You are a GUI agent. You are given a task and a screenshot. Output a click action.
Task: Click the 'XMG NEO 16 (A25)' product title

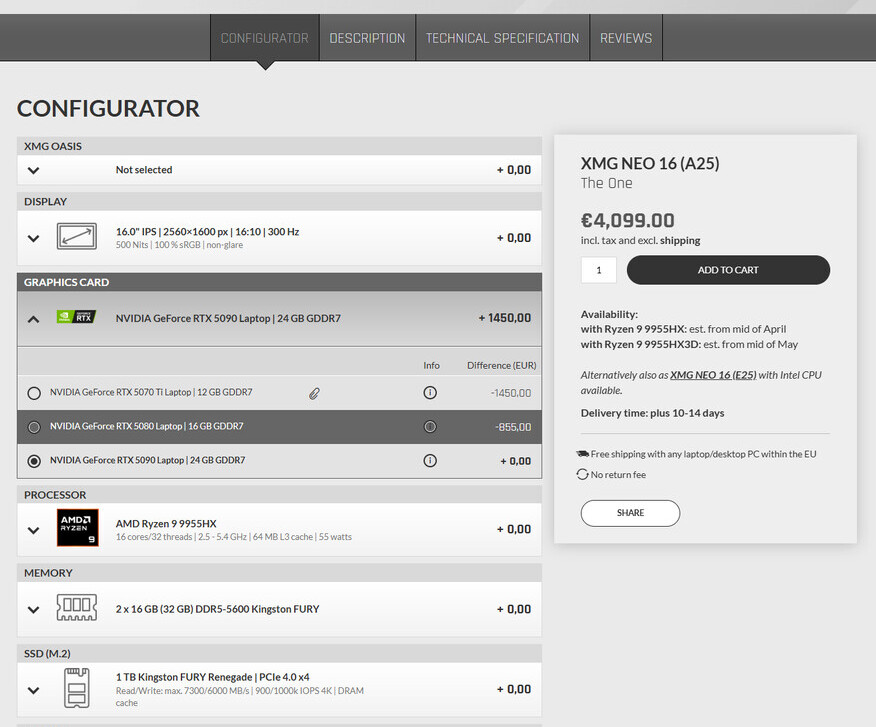650,163
